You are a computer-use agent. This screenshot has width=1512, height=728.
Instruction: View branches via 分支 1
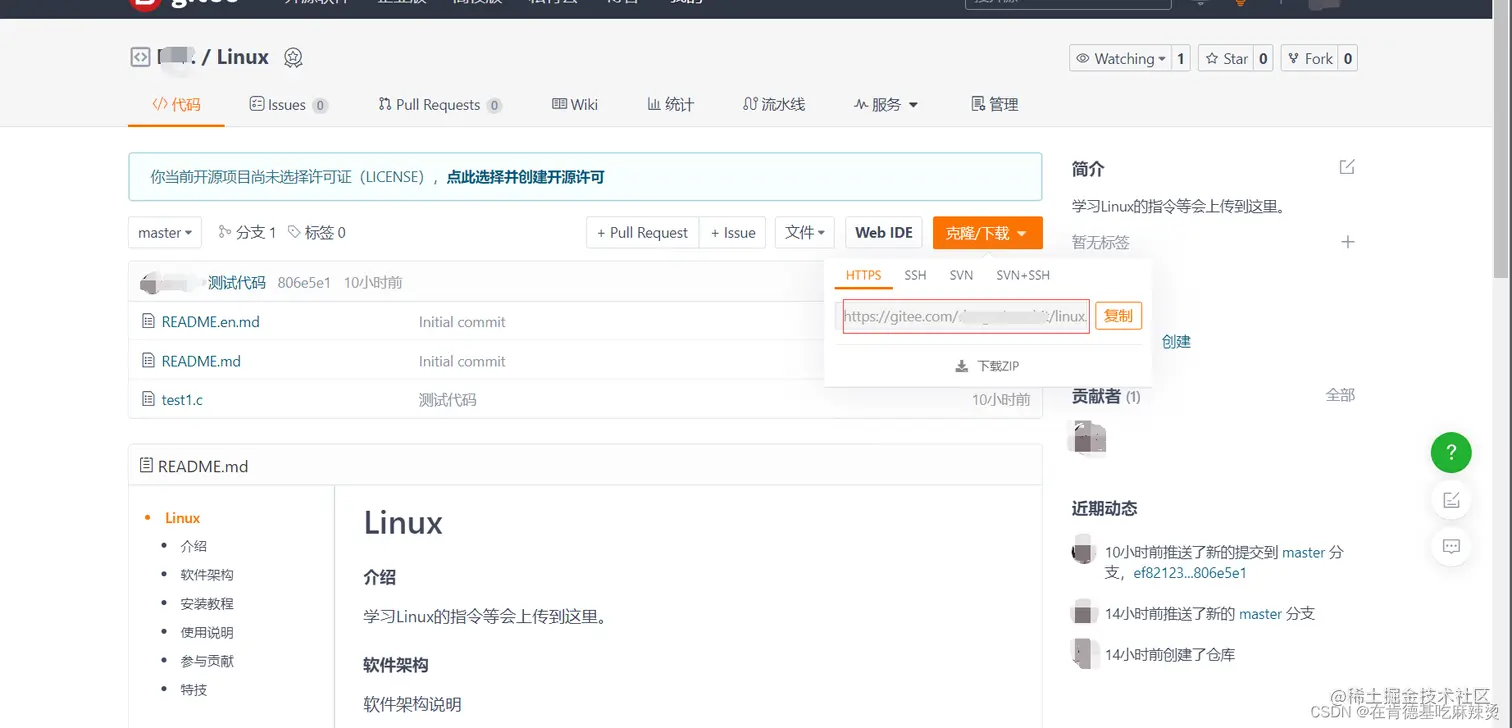coord(247,232)
